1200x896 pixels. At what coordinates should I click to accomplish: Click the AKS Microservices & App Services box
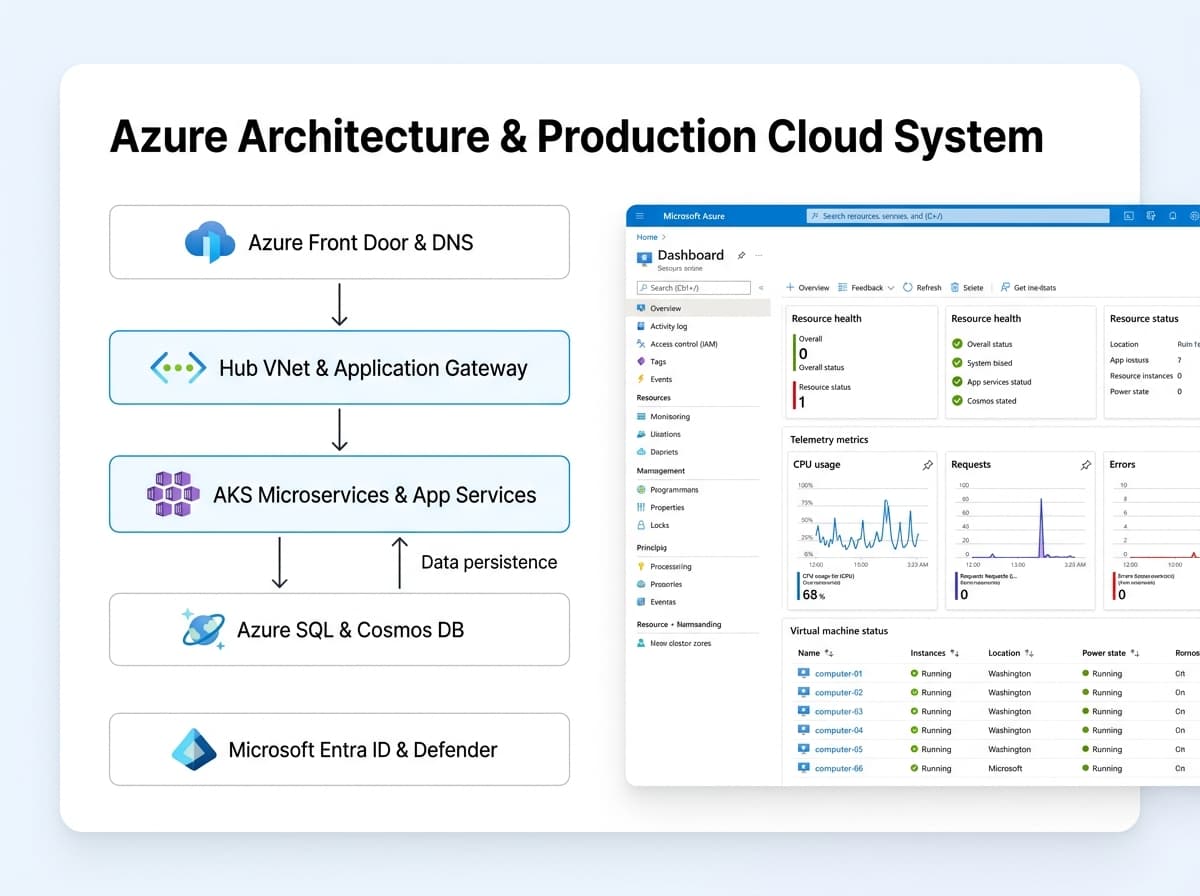(x=339, y=494)
